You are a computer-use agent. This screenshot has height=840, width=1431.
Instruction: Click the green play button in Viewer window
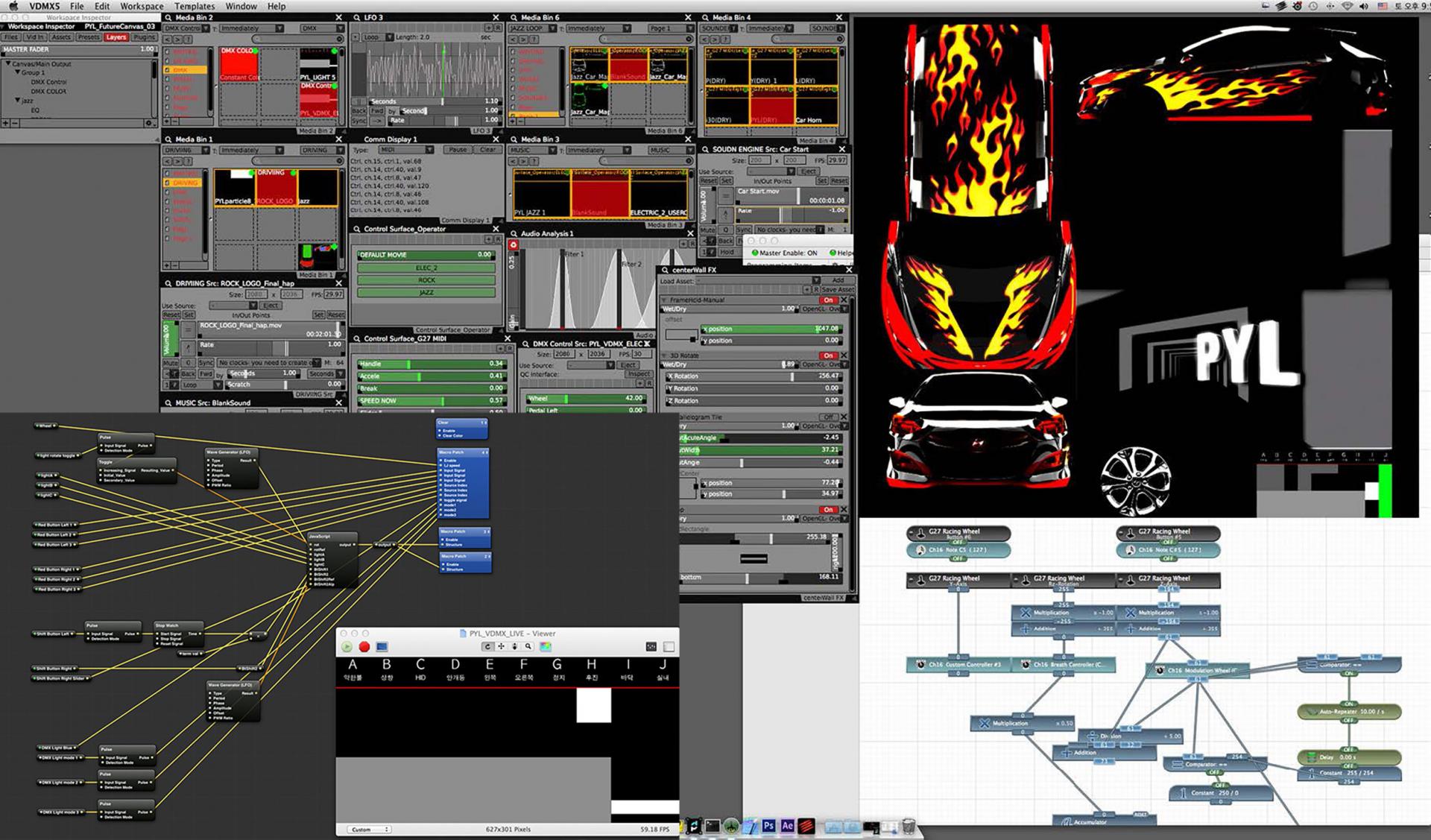(347, 647)
